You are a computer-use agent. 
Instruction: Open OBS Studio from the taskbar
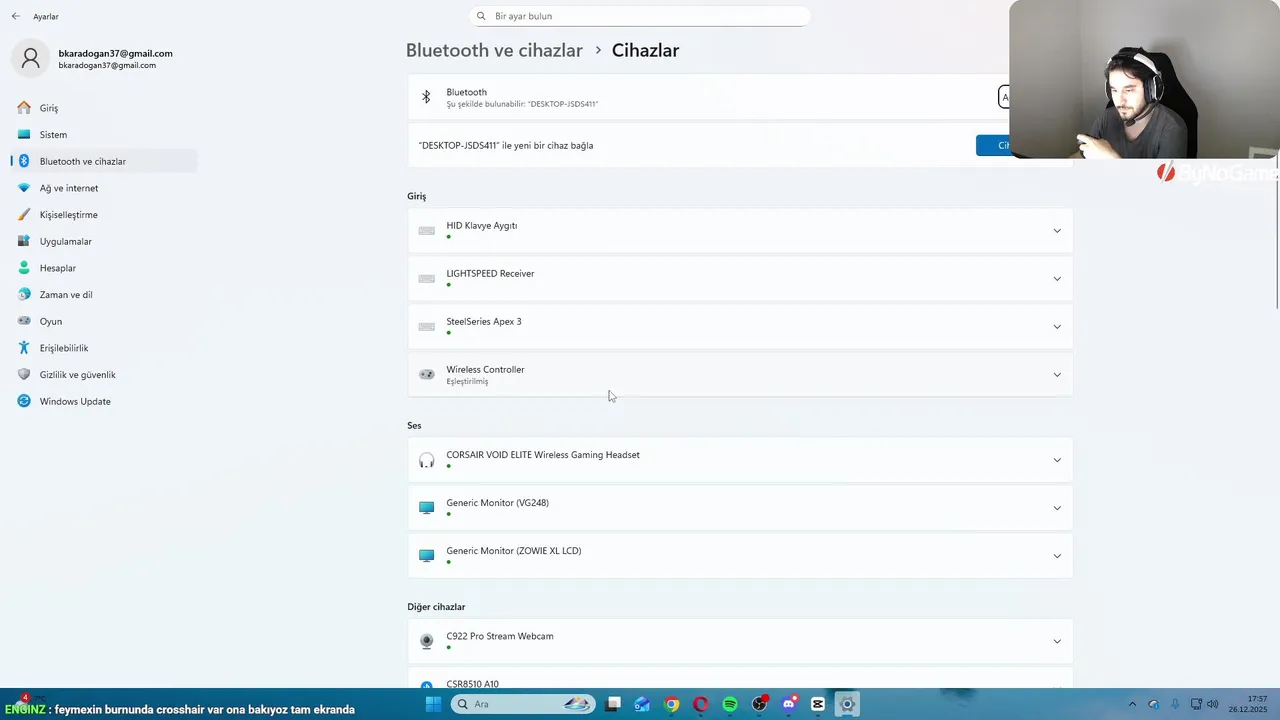760,704
